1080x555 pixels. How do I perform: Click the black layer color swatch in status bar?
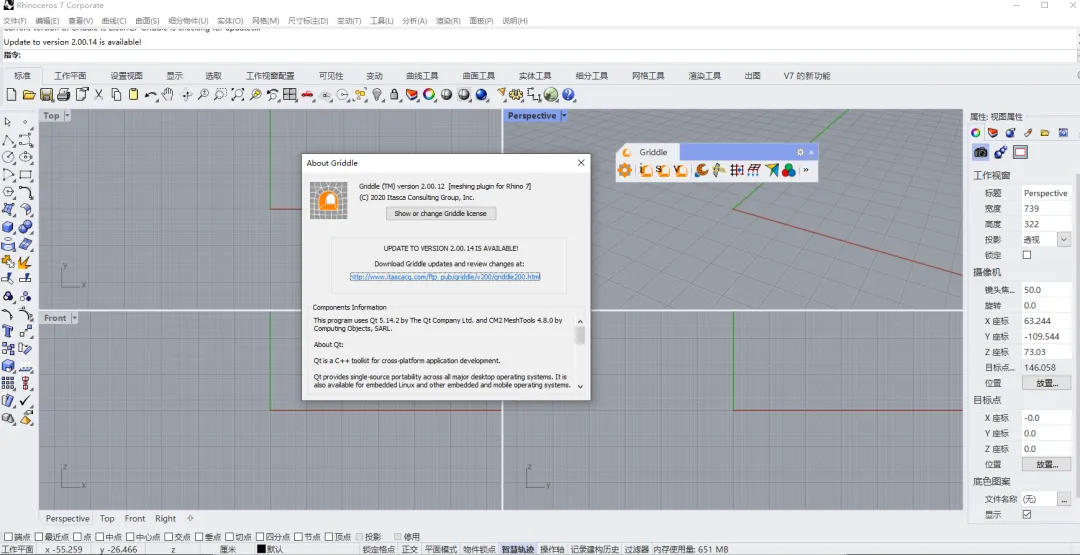tap(262, 549)
